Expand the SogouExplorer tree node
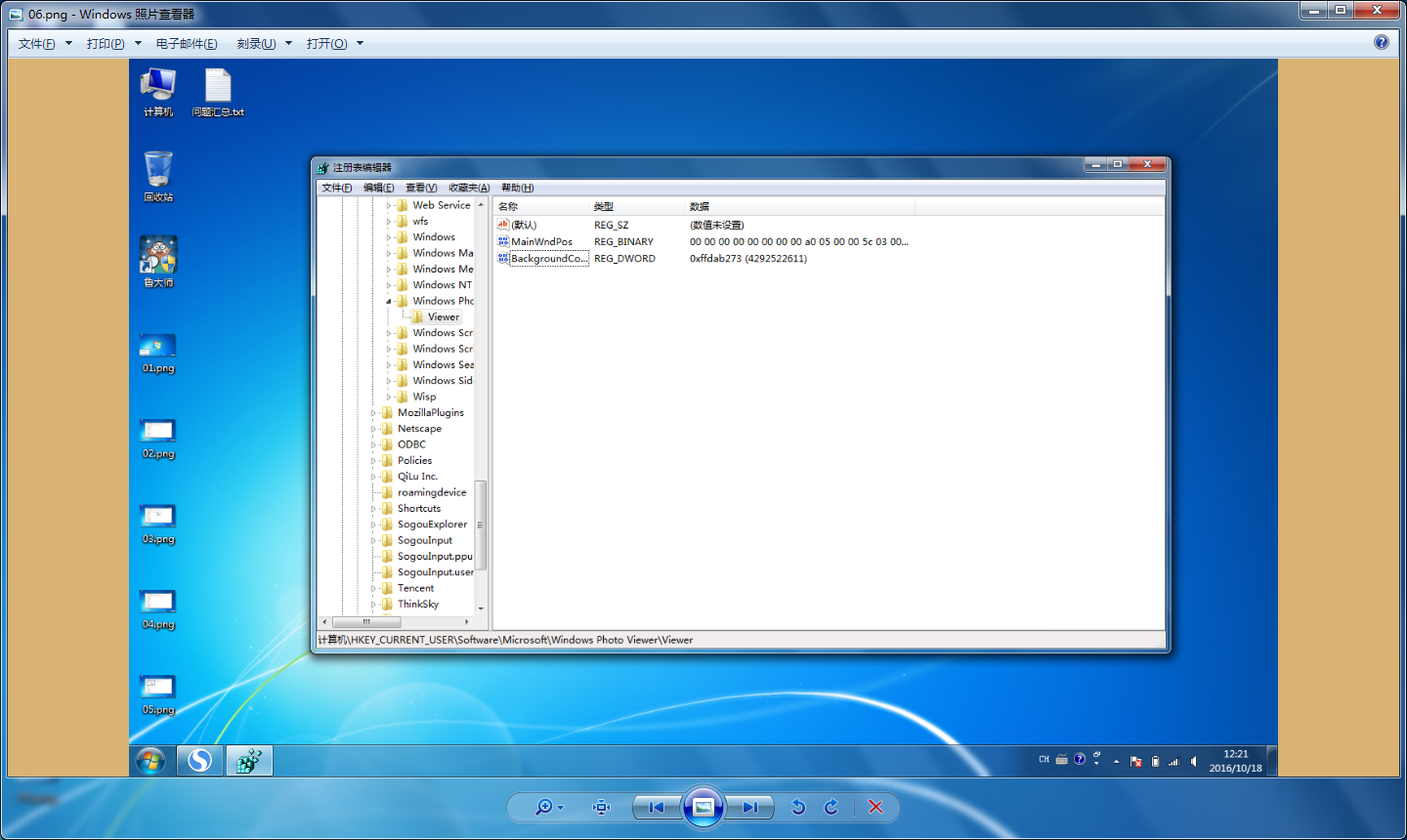Image resolution: width=1407 pixels, height=840 pixels. click(x=373, y=525)
